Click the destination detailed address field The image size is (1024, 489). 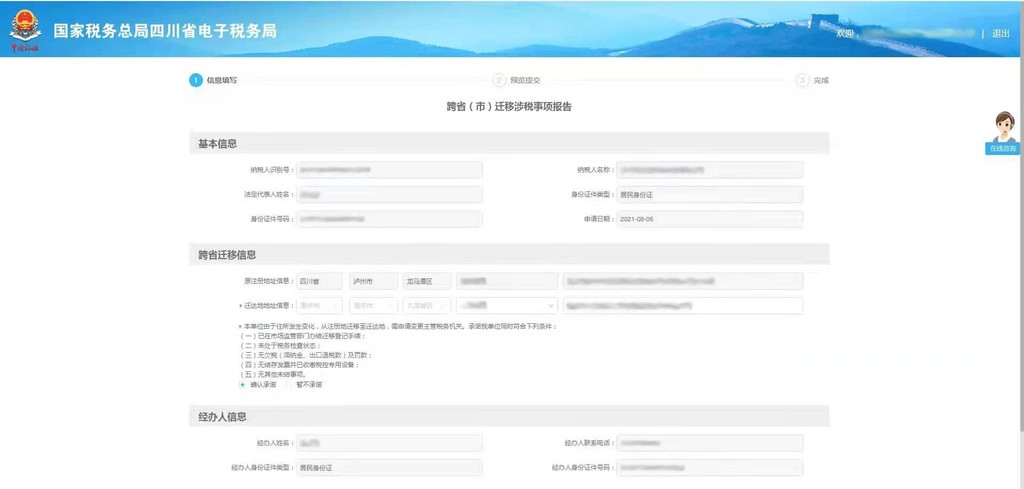click(x=683, y=306)
